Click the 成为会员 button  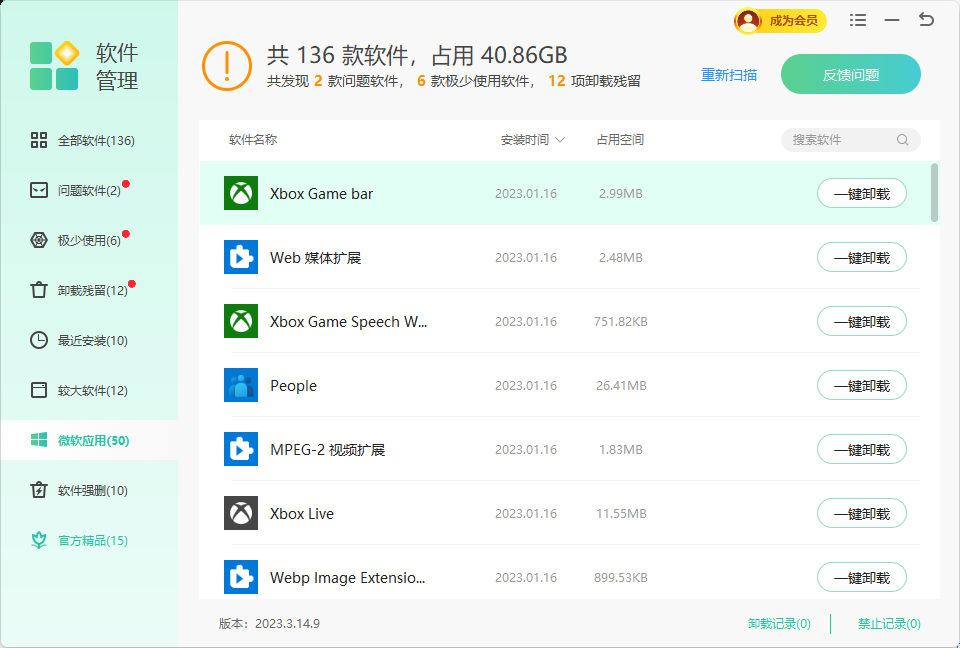click(x=781, y=21)
